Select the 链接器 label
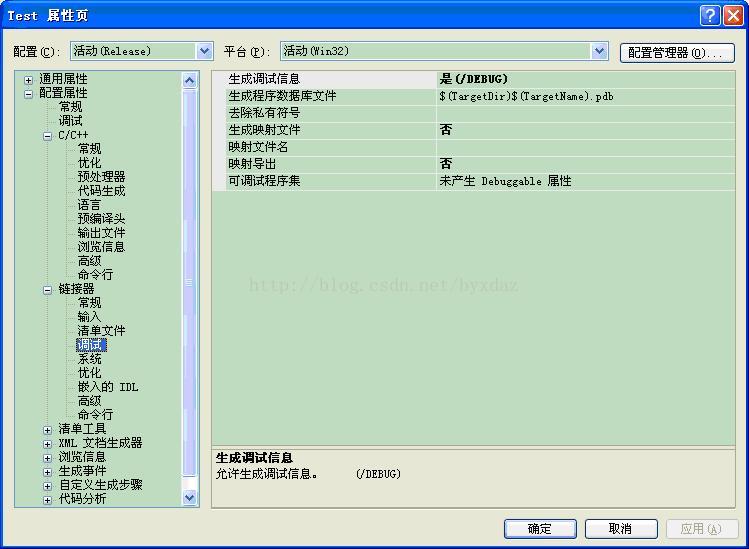The image size is (749, 549). point(76,289)
